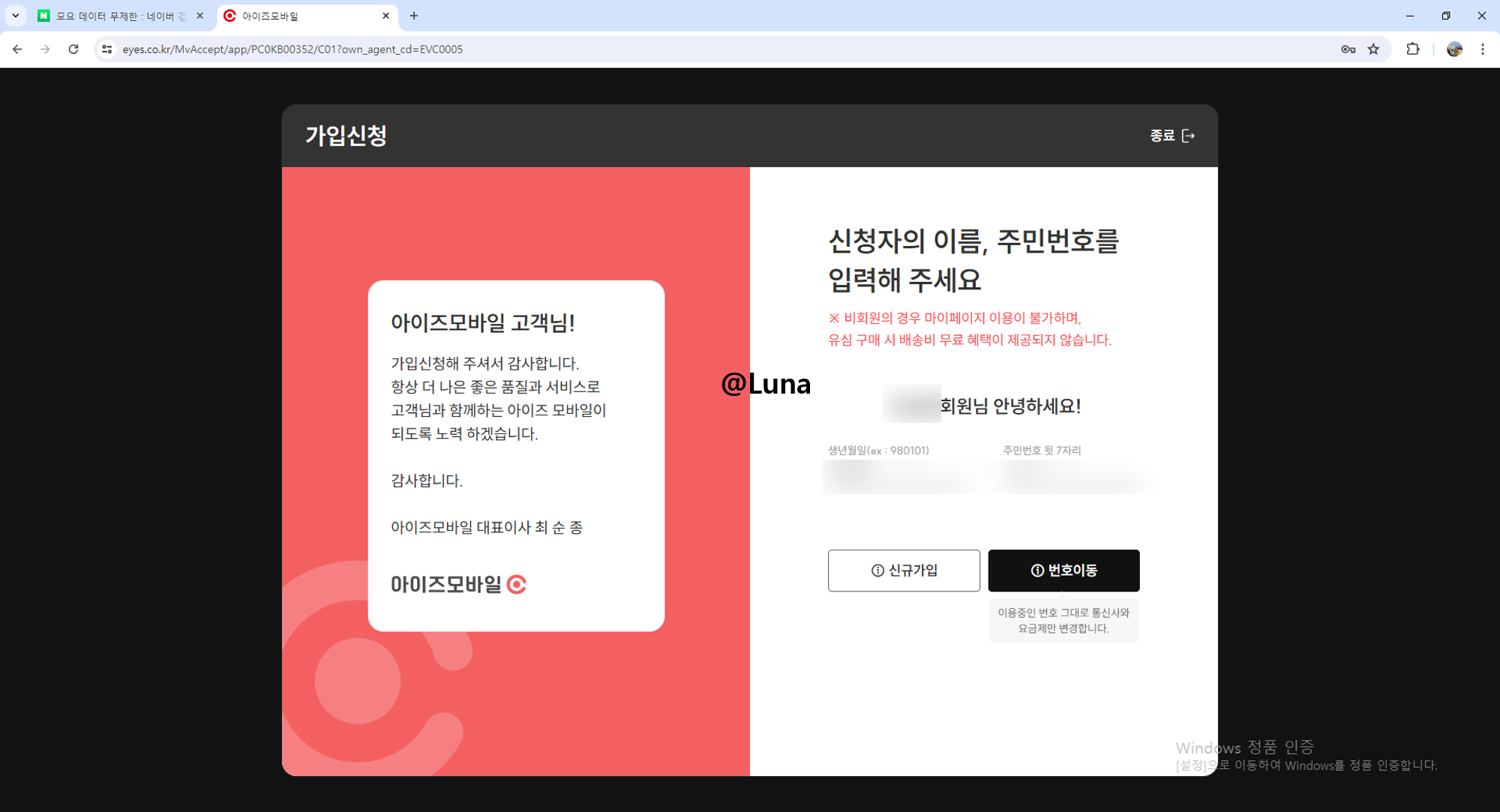Viewport: 1500px width, 812px height.
Task: Choose 번호이동 number transfer button
Action: [x=1063, y=571]
